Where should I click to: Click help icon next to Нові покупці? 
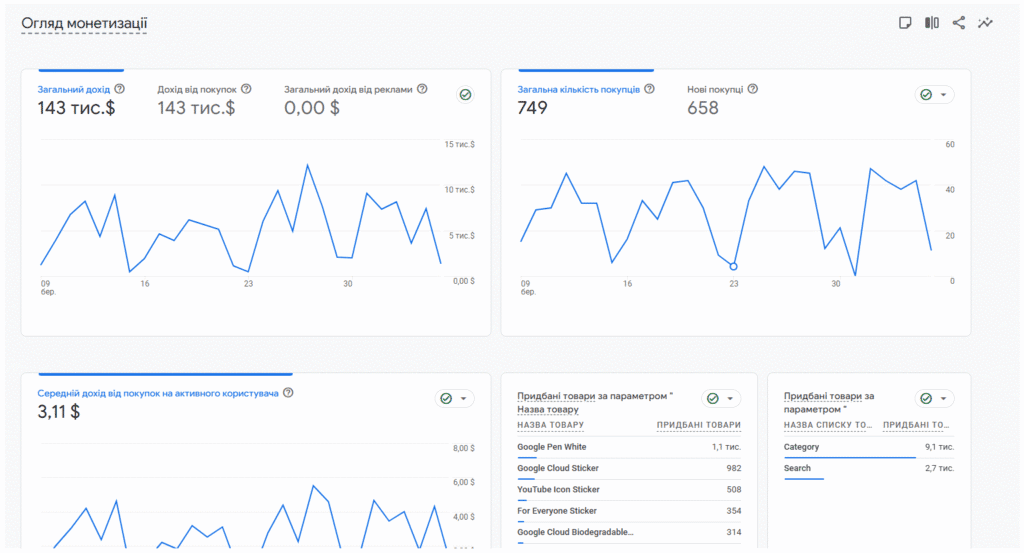(x=752, y=89)
